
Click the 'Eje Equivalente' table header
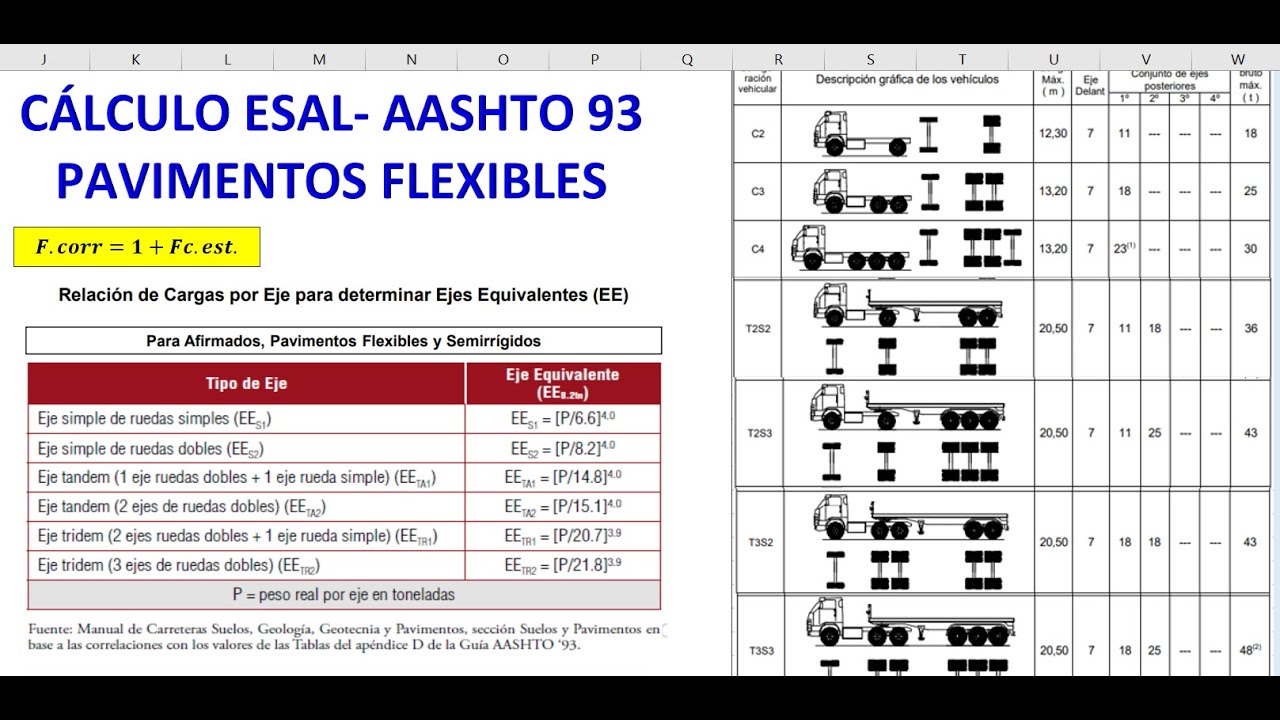563,383
